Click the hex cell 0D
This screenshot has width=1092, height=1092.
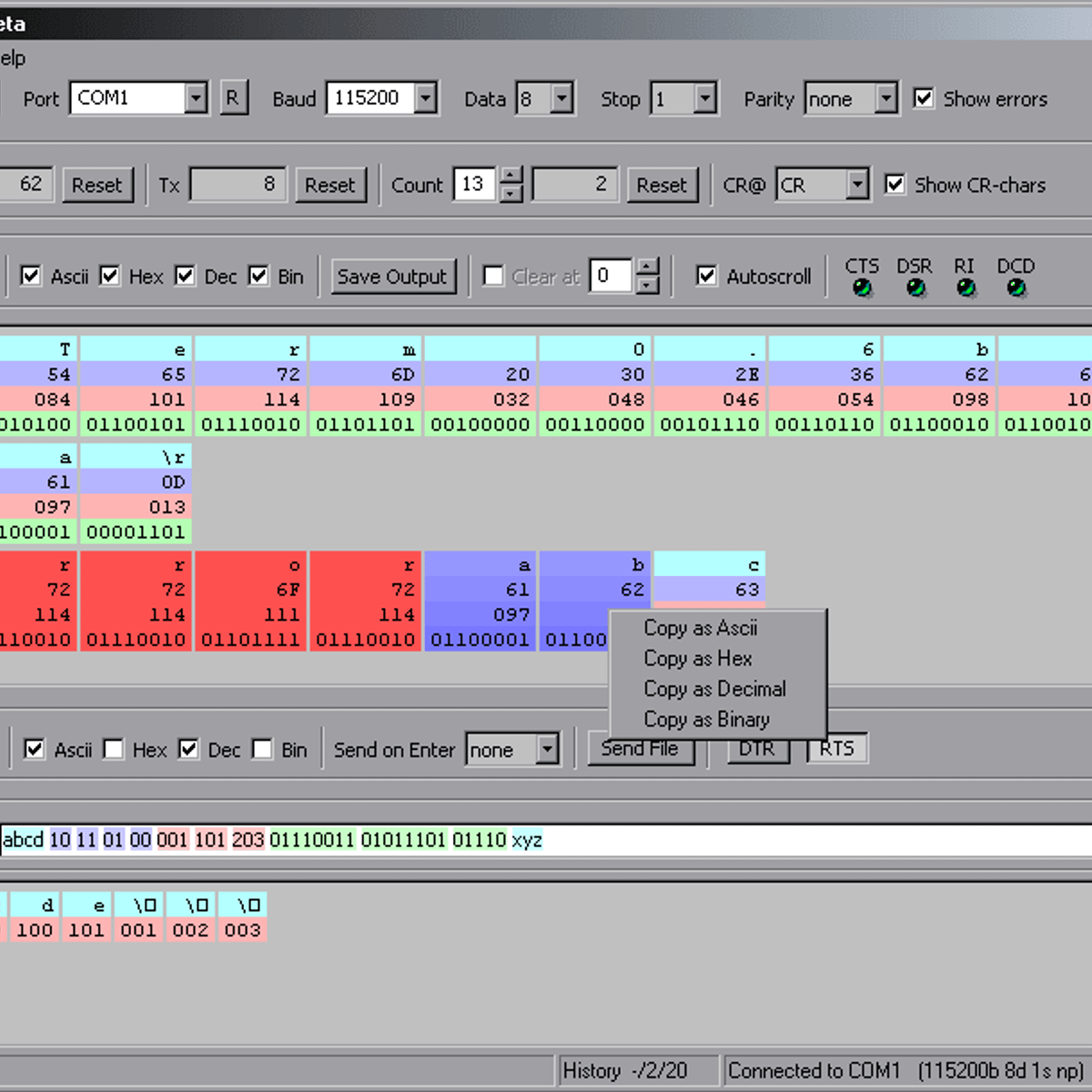(x=136, y=481)
